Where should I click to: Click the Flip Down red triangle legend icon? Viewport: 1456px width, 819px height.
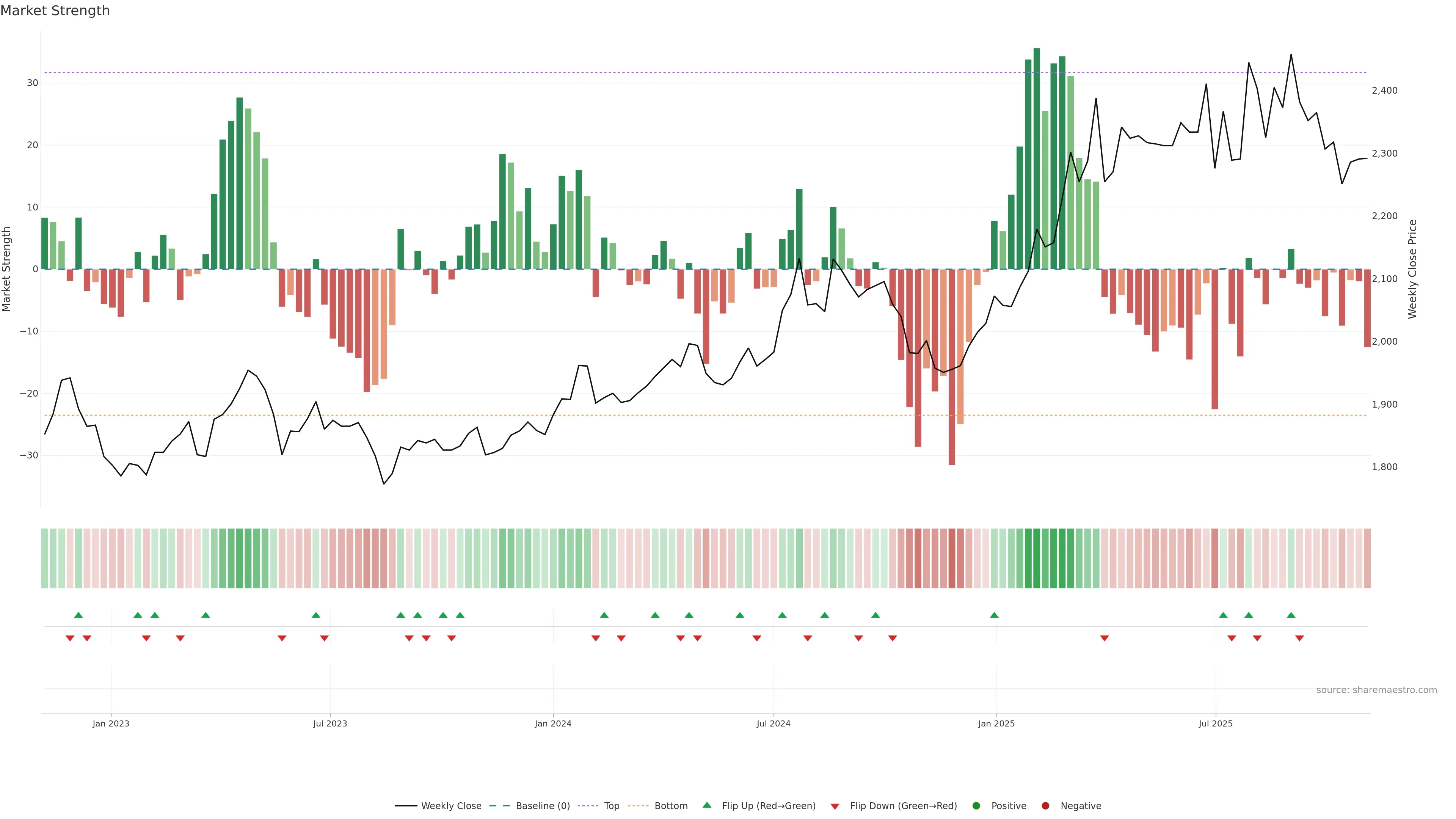point(835,806)
